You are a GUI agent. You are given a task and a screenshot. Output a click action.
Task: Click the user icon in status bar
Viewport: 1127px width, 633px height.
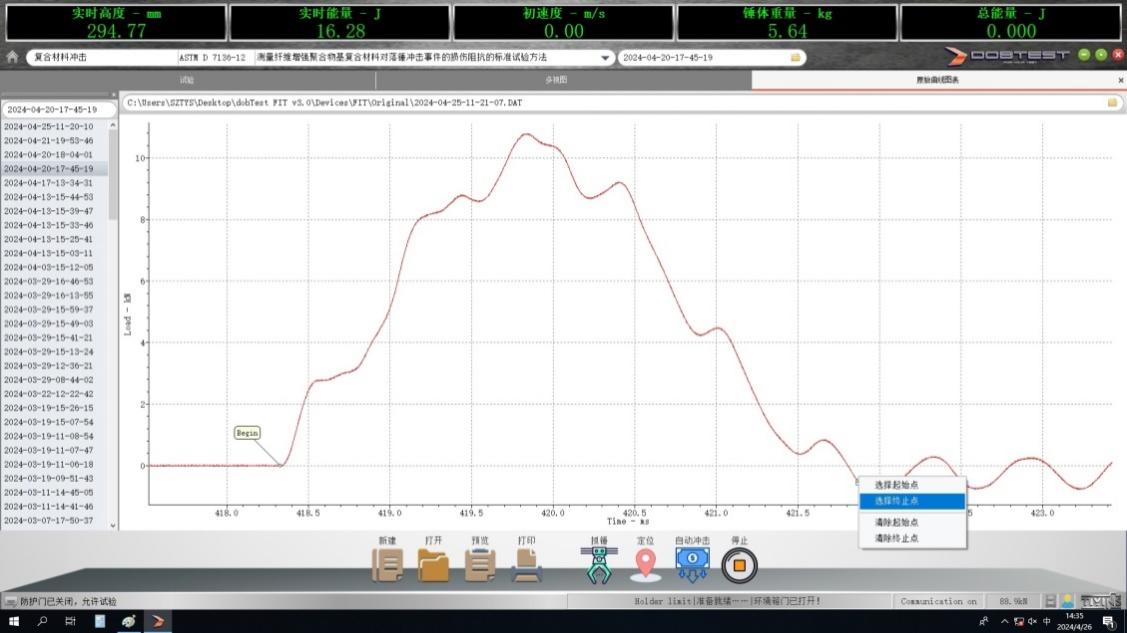[x=1067, y=601]
